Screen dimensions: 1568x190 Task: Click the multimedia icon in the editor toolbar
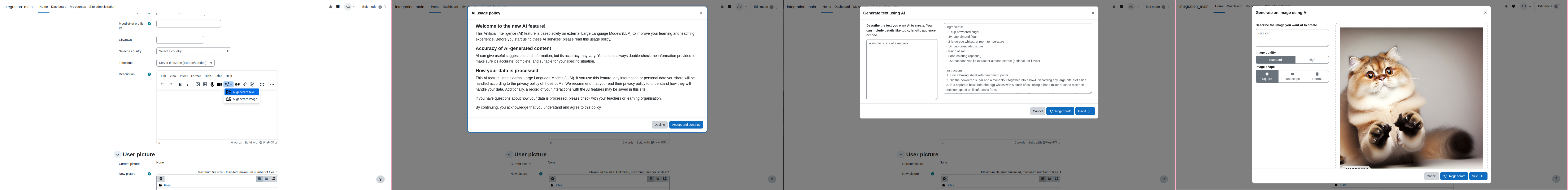tap(205, 84)
